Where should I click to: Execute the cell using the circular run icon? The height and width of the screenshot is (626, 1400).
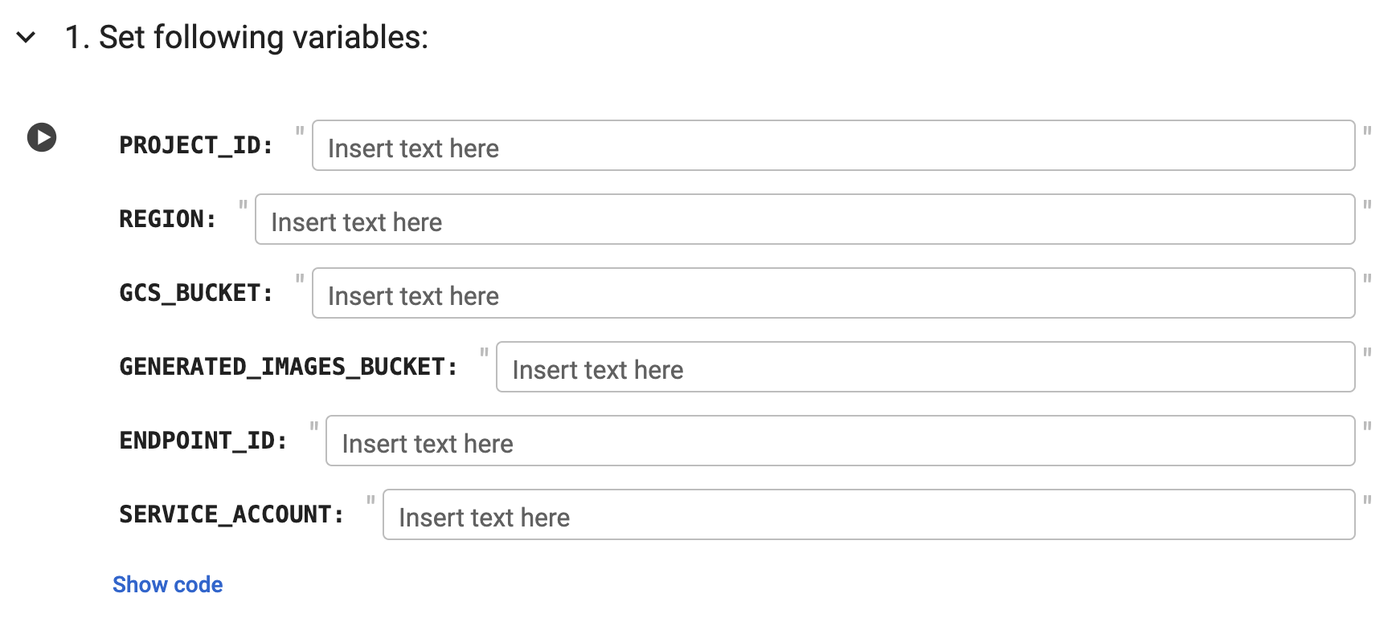tap(41, 138)
